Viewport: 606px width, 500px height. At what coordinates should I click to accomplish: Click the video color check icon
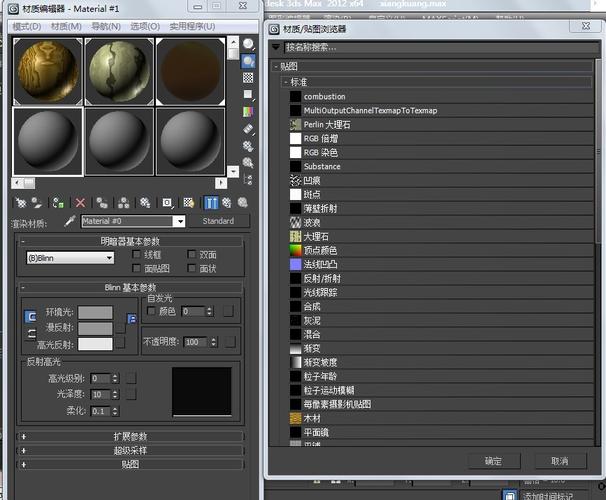(x=248, y=112)
